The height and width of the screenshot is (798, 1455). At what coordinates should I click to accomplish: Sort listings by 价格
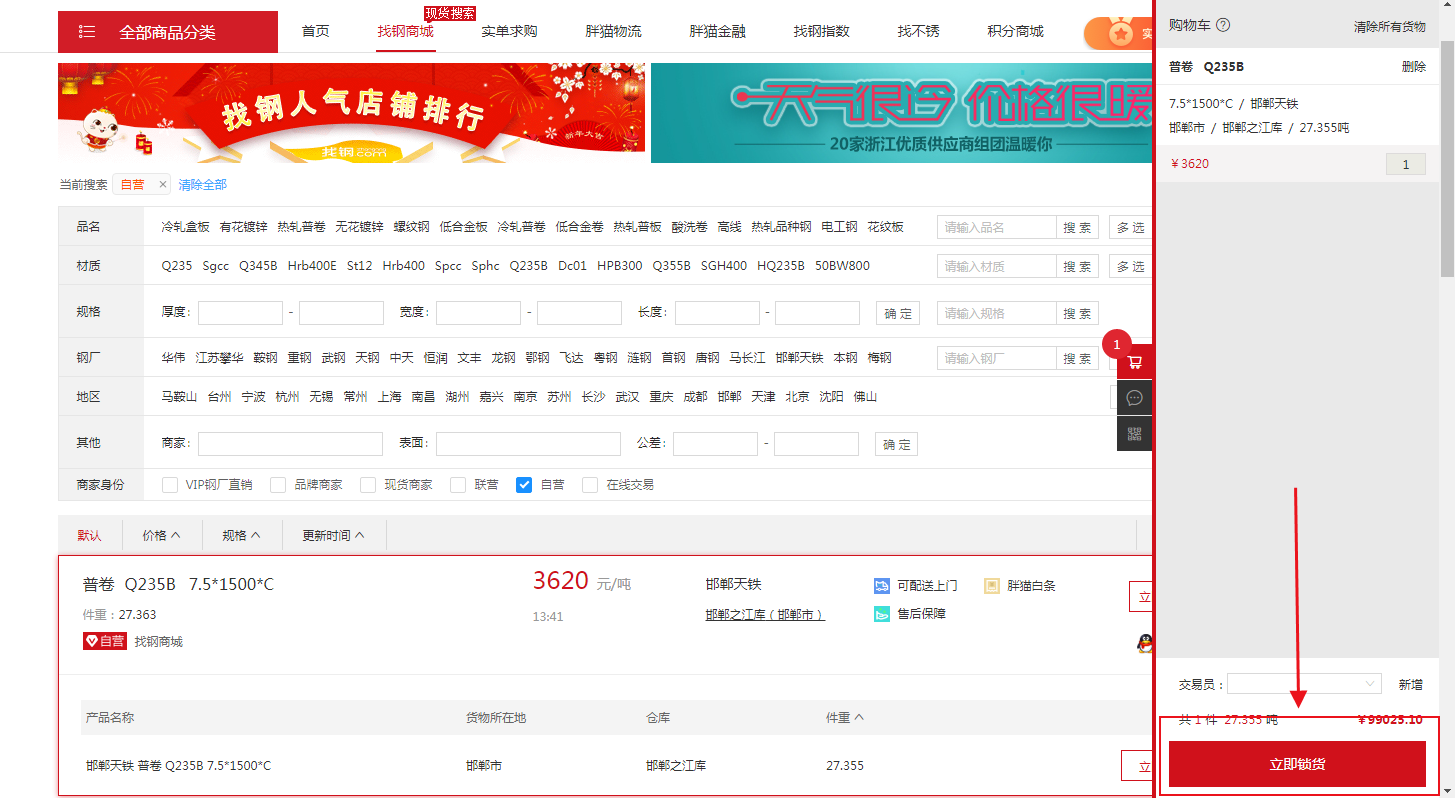pyautogui.click(x=162, y=535)
